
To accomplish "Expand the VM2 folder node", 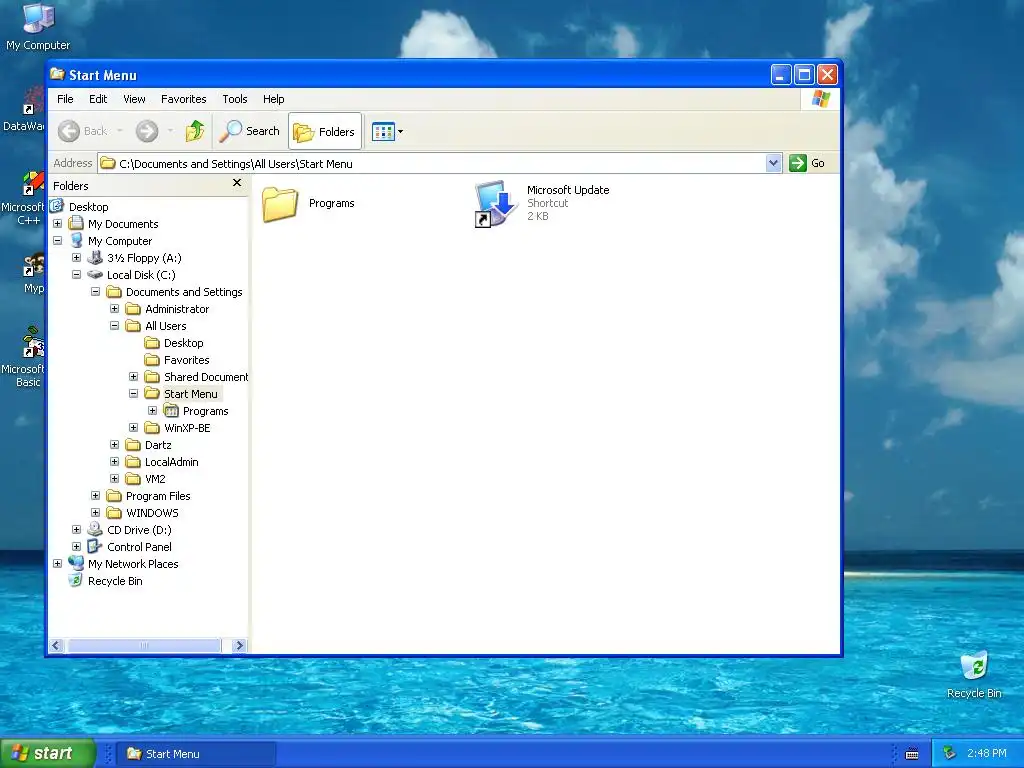I will [x=114, y=478].
